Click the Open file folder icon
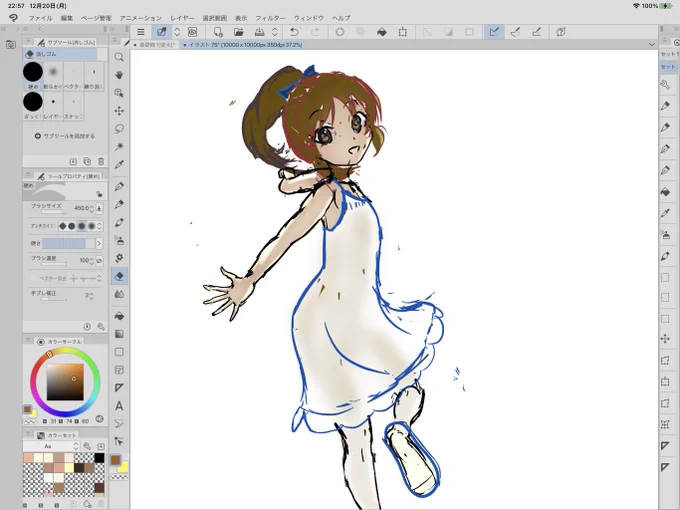The image size is (680, 510). (238, 32)
